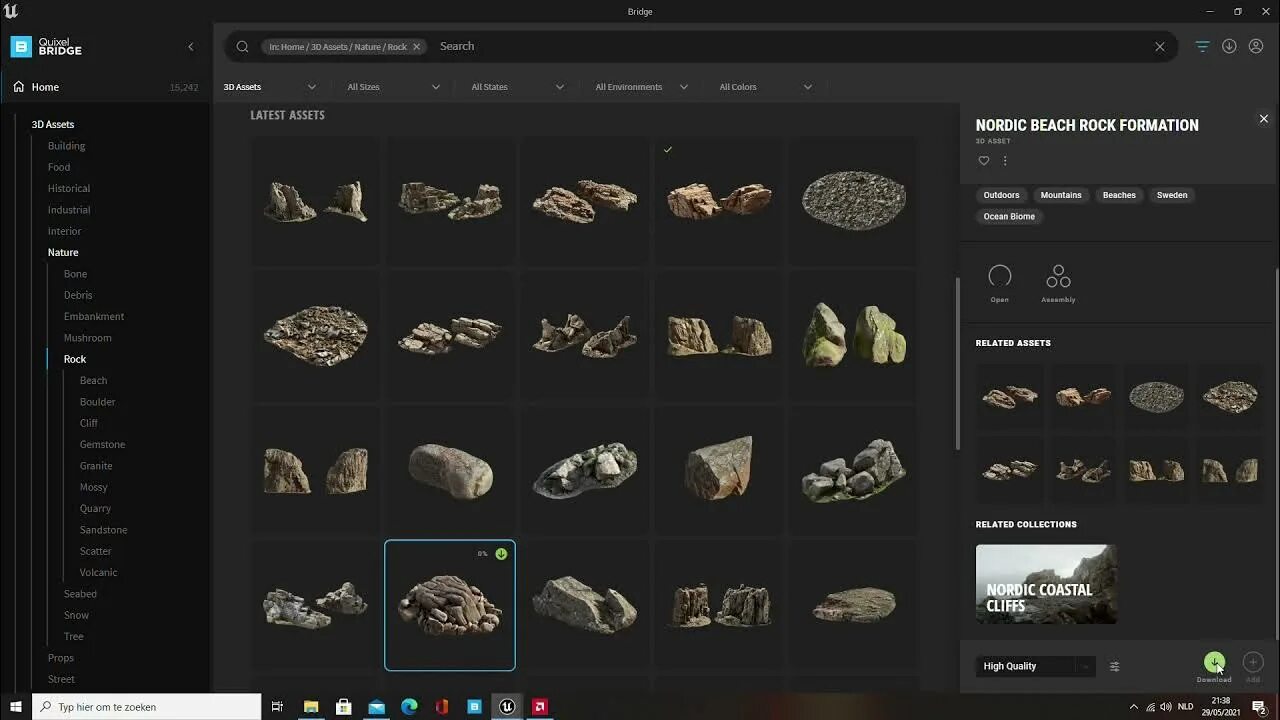Close the Nordic Beach Rock Formation panel
The height and width of the screenshot is (720, 1280).
coord(1263,119)
